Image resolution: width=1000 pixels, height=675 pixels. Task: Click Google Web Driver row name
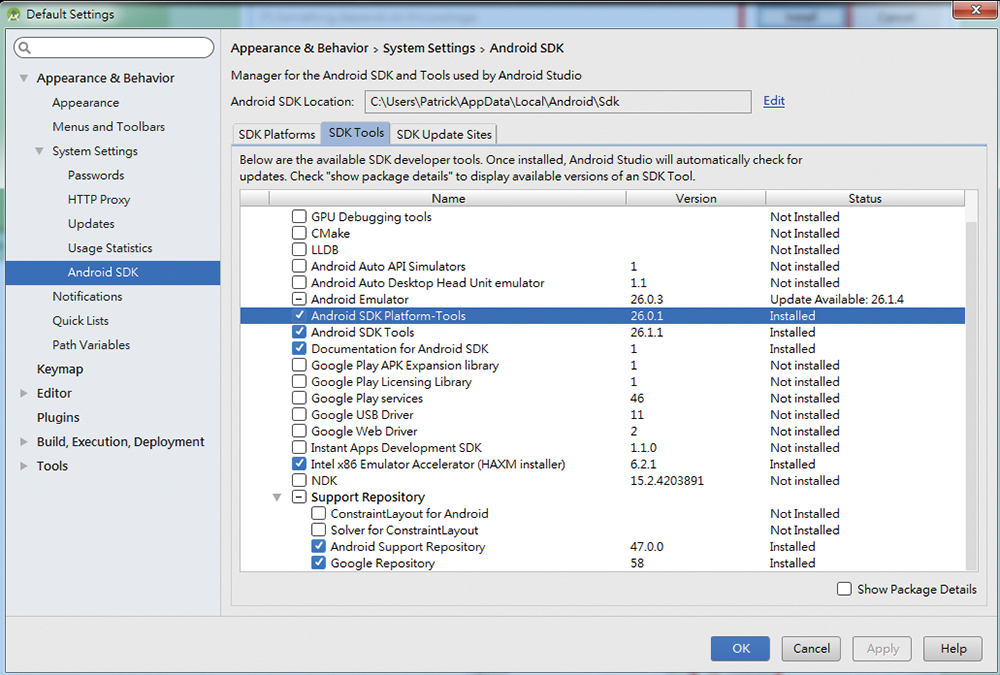(x=364, y=431)
